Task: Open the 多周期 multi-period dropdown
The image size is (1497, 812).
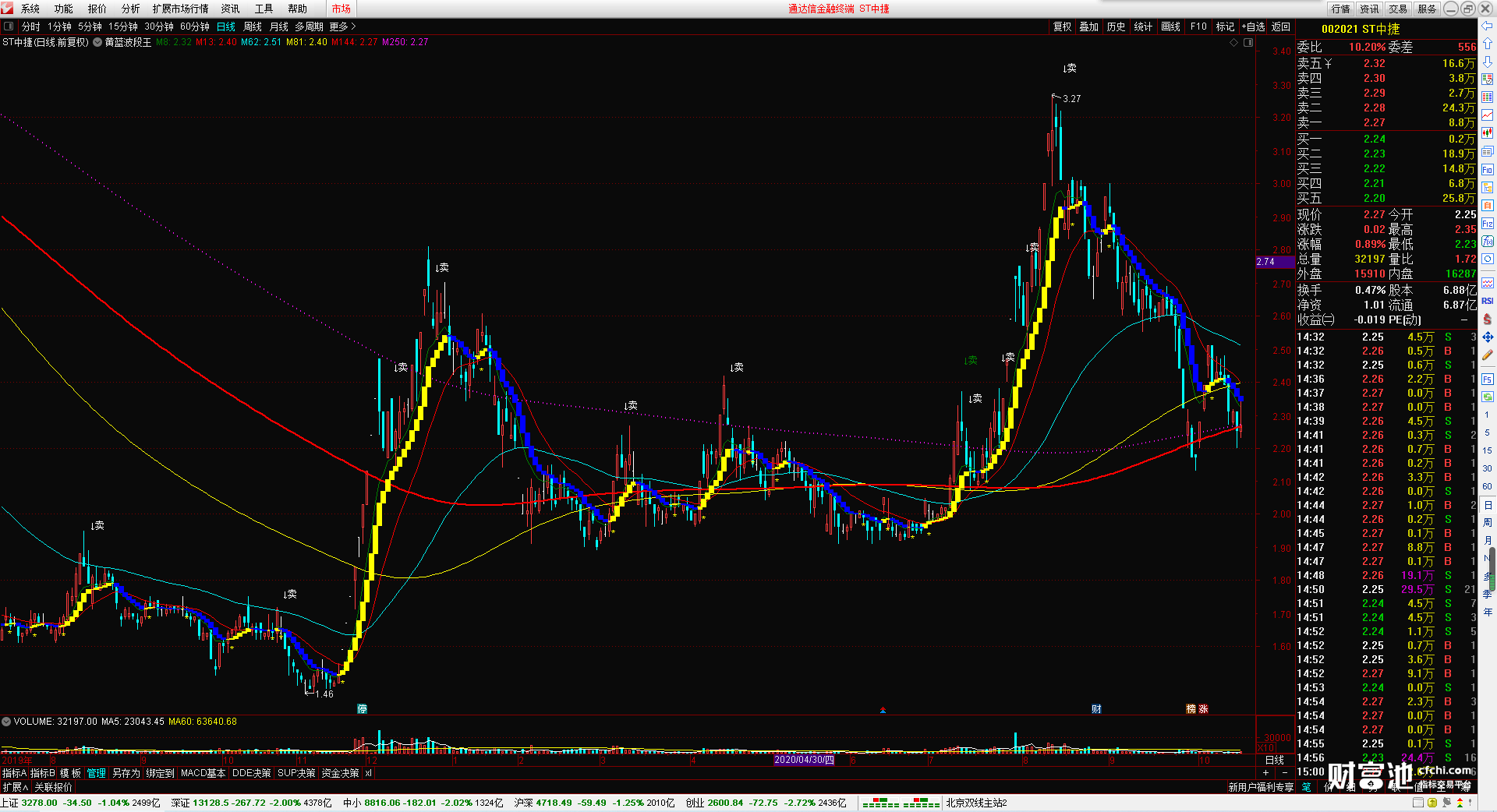Action: [309, 26]
